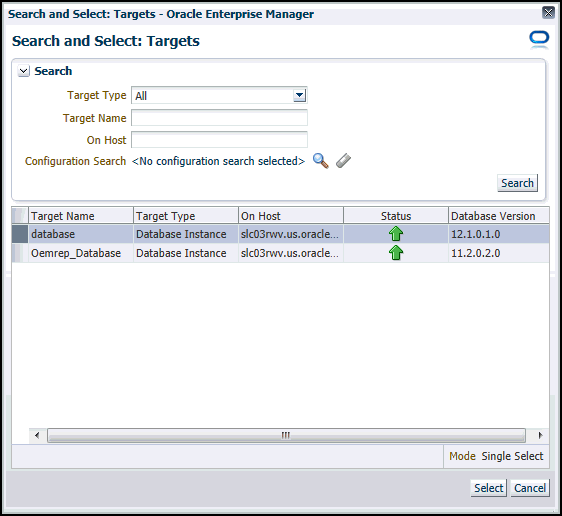
Task: Sort by Status column header
Action: tap(396, 216)
